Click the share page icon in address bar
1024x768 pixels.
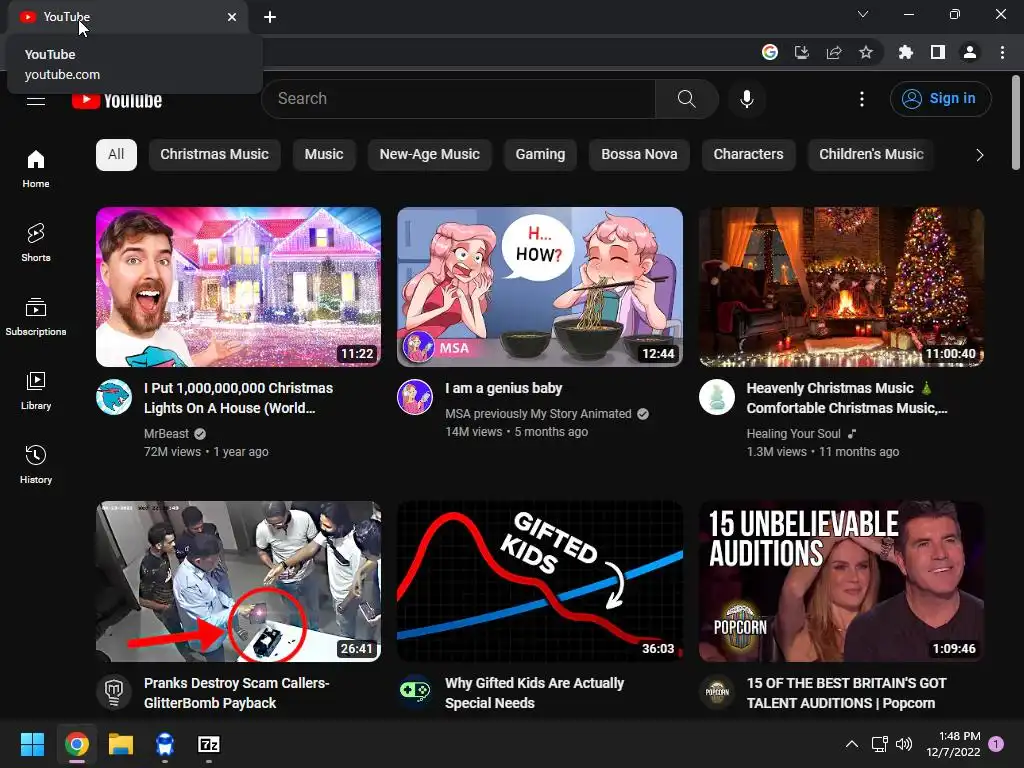834,52
